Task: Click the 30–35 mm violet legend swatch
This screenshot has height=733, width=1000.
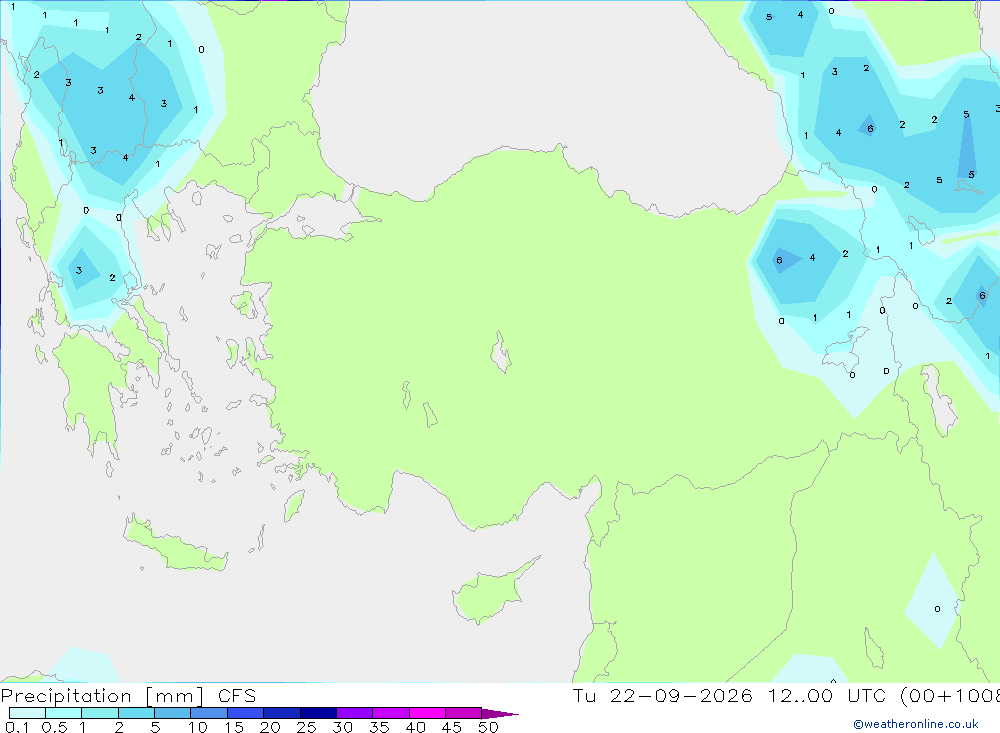Action: tap(354, 713)
